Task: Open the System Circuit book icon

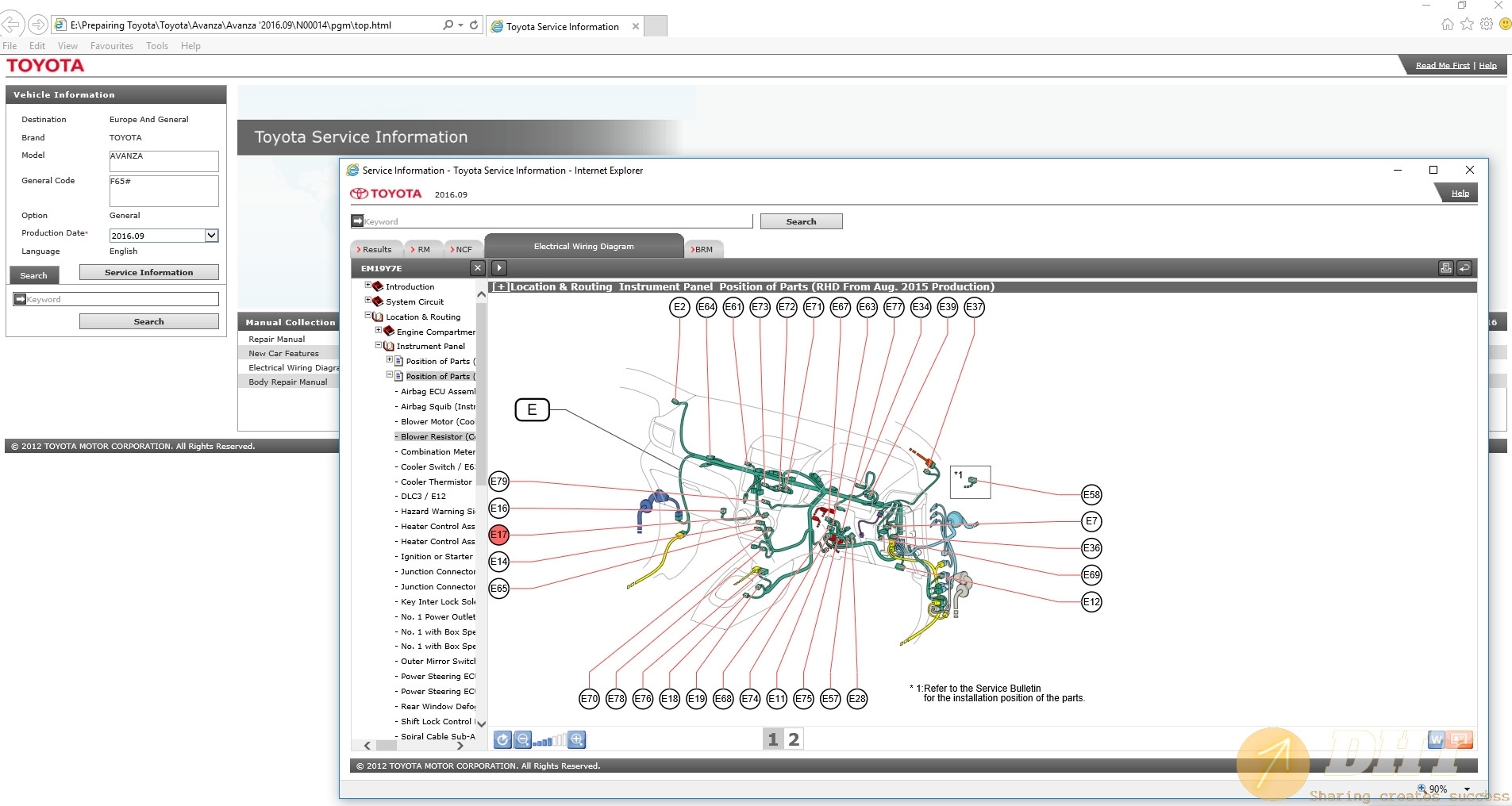Action: click(379, 301)
